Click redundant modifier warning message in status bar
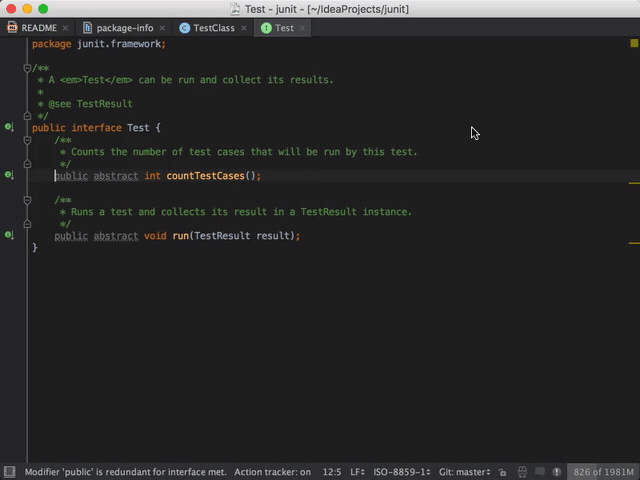640x480 pixels. click(x=125, y=472)
